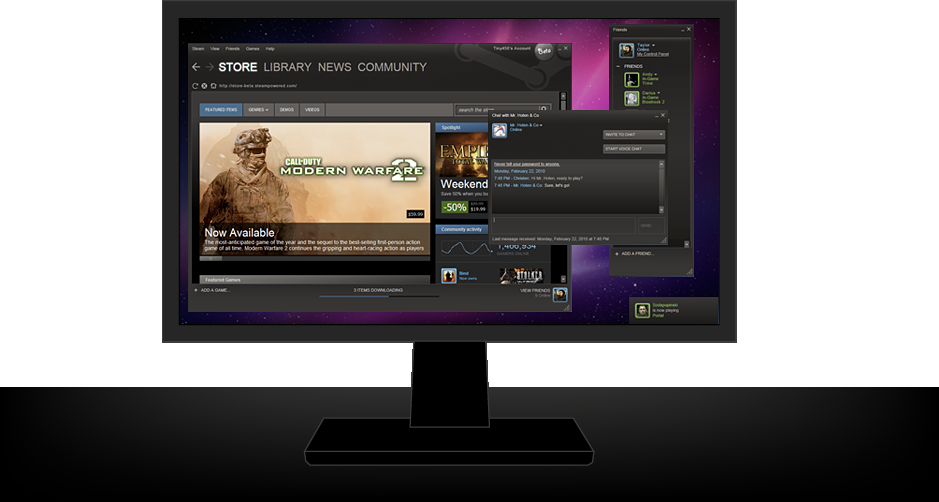
Task: Click 'Never tell your password to anyone.'
Action: coord(527,164)
